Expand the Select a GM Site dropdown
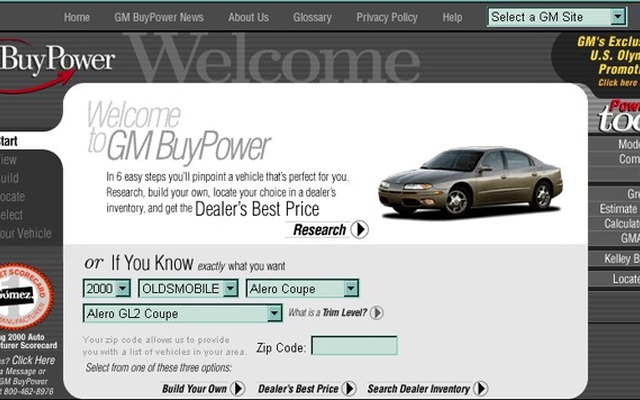This screenshot has height=400, width=640. (557, 17)
